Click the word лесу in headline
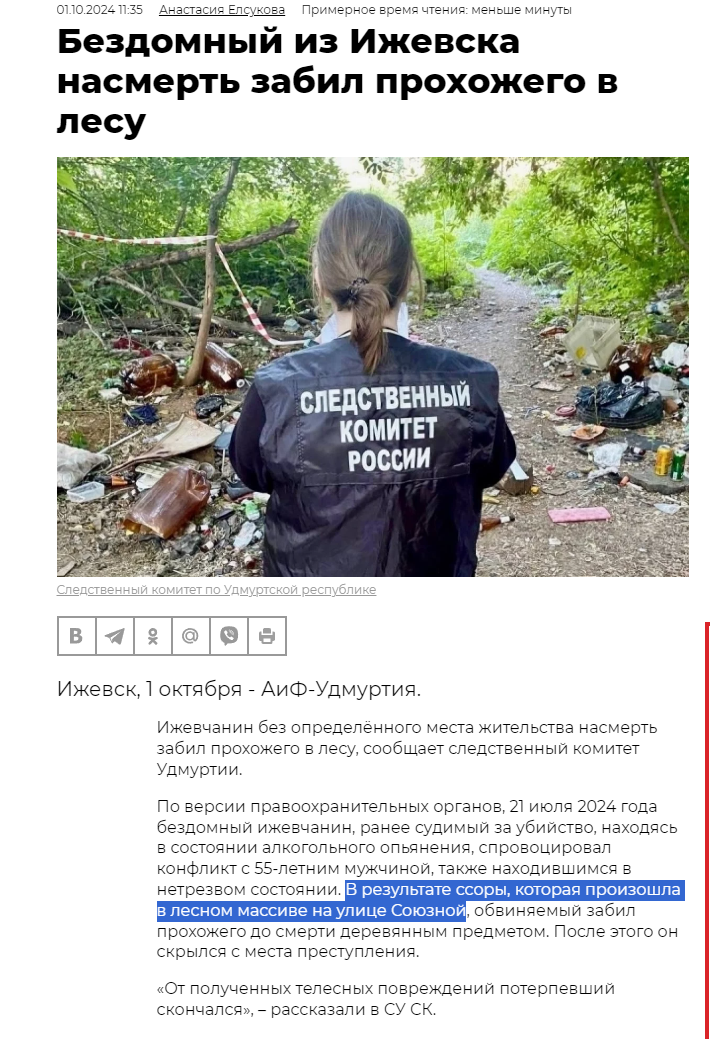Viewport: 710px width, 1039px height. point(101,121)
